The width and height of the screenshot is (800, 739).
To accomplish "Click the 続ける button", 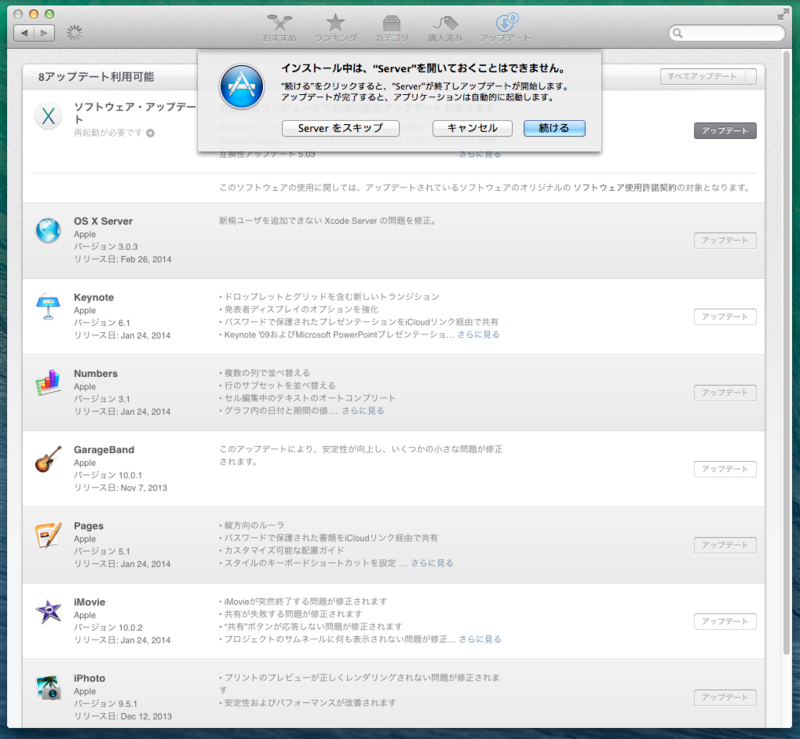I will [x=554, y=128].
